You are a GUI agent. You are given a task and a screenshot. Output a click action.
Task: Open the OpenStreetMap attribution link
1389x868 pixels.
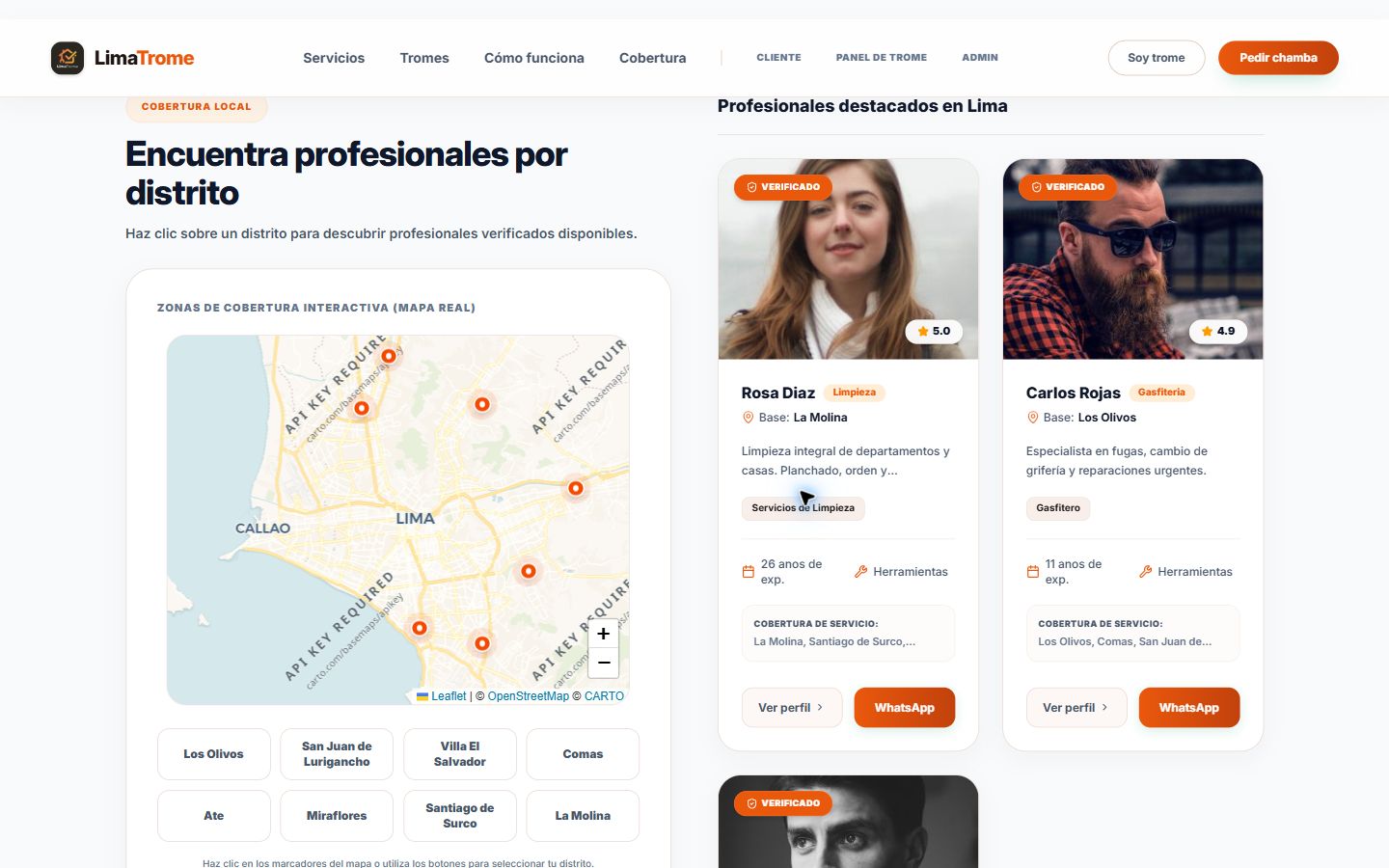(529, 696)
